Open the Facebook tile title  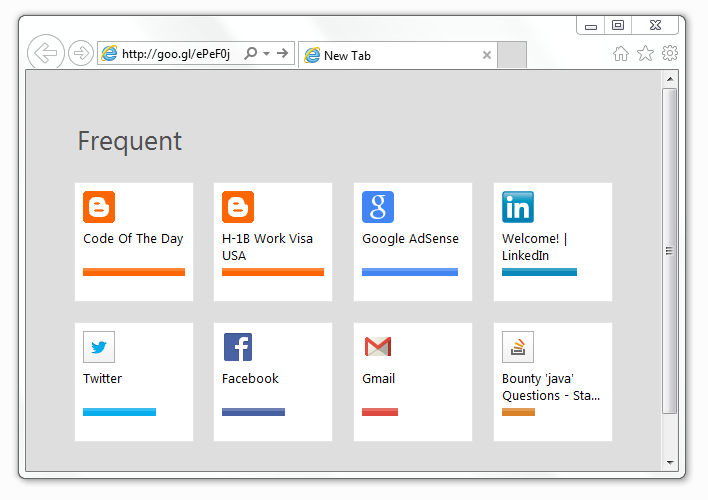pos(250,379)
